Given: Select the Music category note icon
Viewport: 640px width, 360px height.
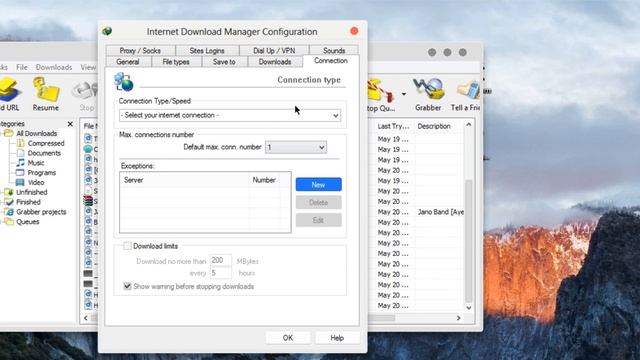Looking at the screenshot, I should coord(20,163).
